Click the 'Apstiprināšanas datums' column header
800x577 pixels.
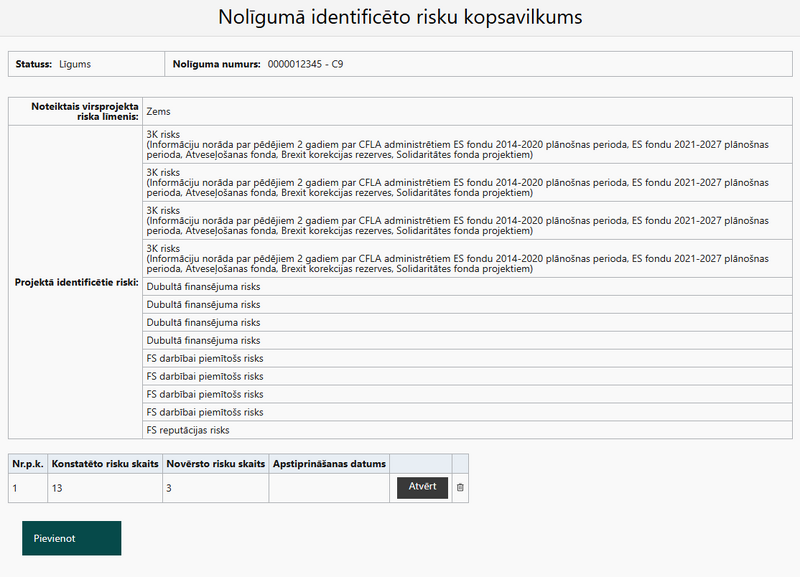(328, 463)
